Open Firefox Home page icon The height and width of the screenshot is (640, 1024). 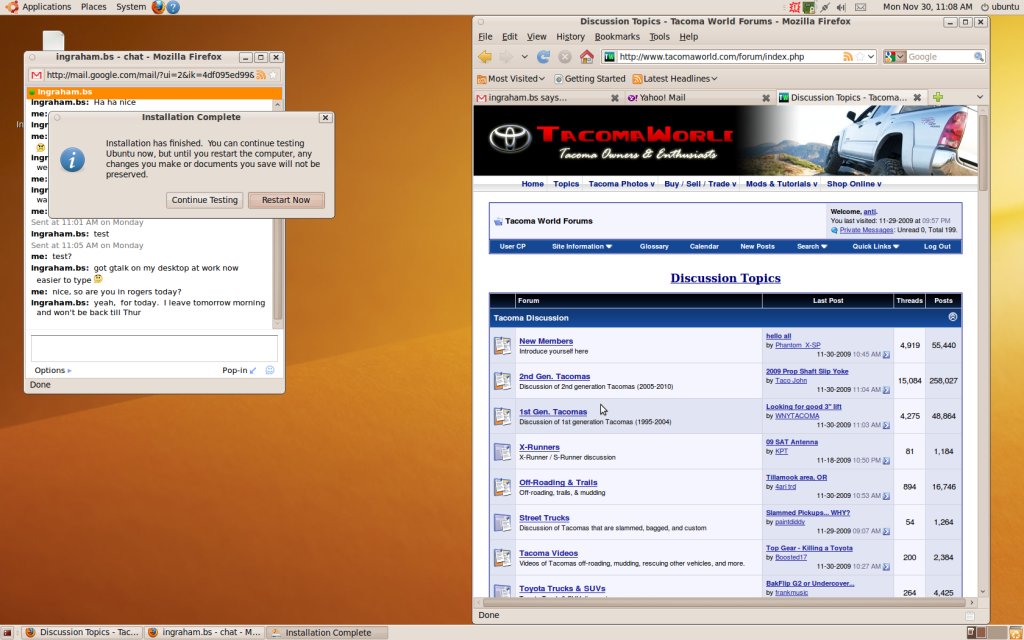[586, 57]
